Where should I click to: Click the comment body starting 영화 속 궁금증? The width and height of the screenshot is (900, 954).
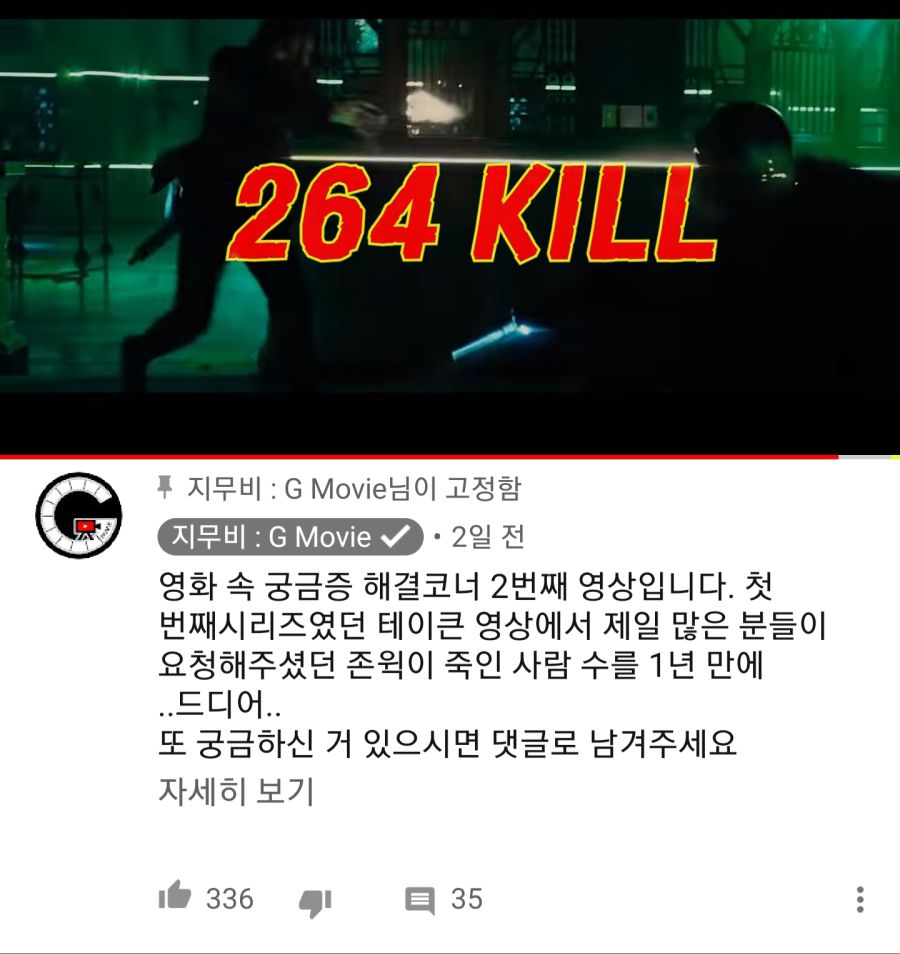(x=492, y=664)
